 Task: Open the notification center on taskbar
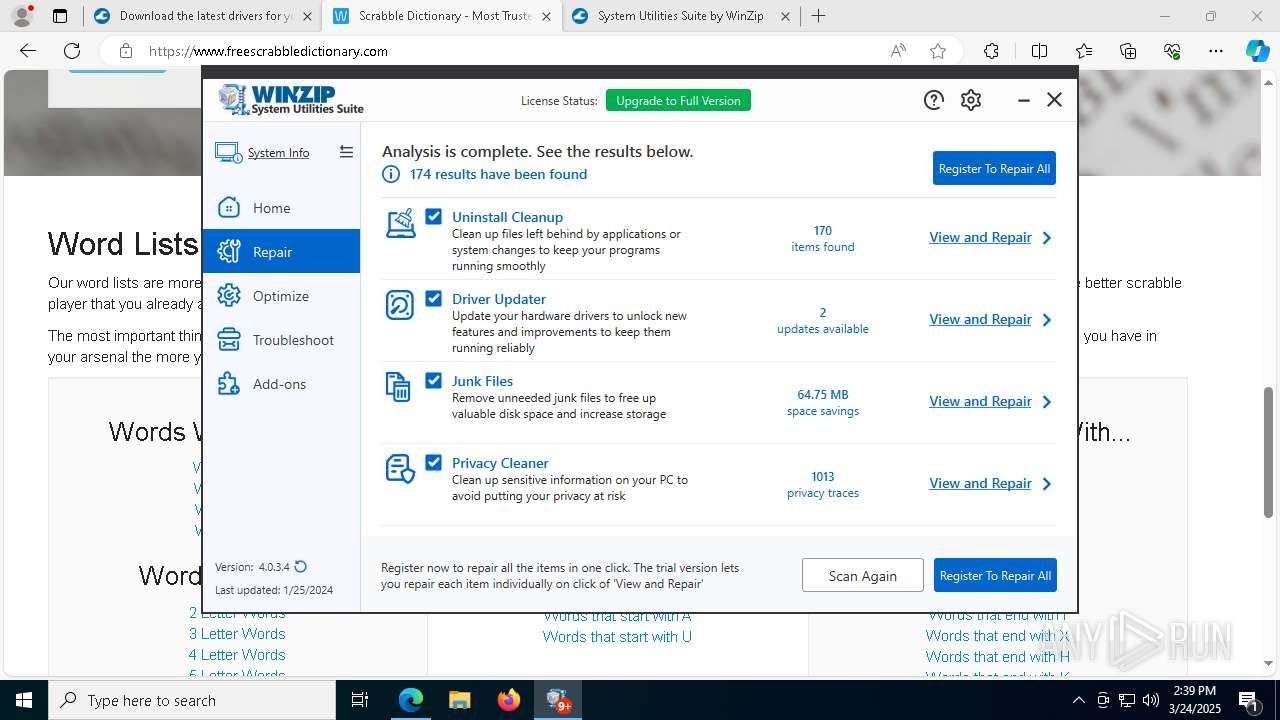click(x=1248, y=700)
